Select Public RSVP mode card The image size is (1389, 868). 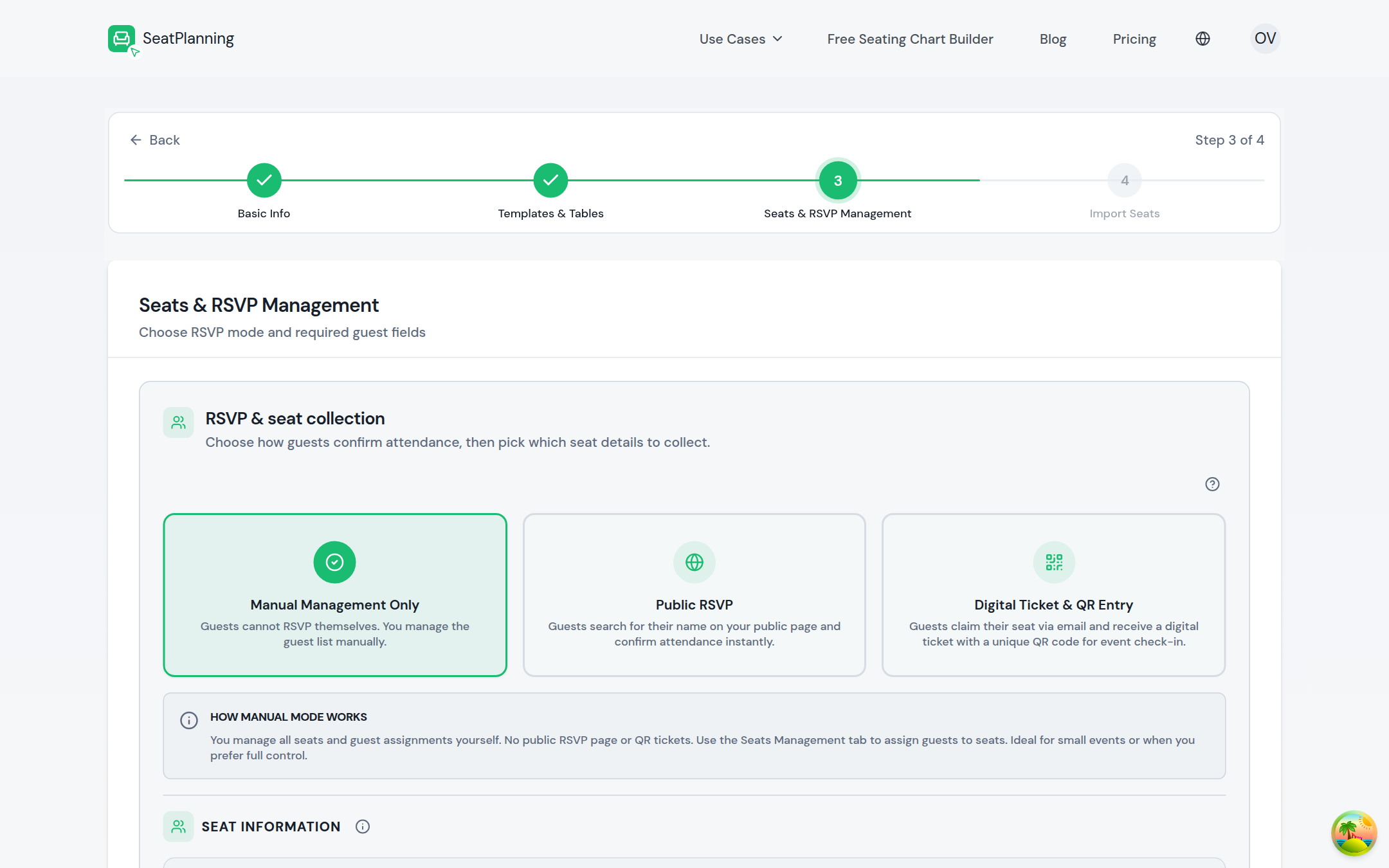pyautogui.click(x=694, y=595)
